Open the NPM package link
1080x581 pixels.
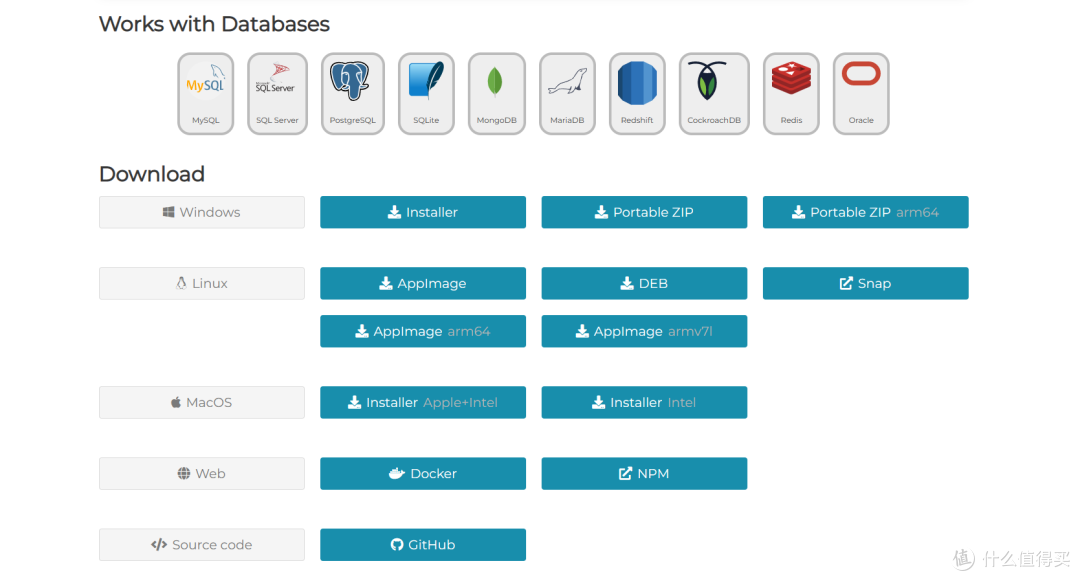(x=644, y=473)
